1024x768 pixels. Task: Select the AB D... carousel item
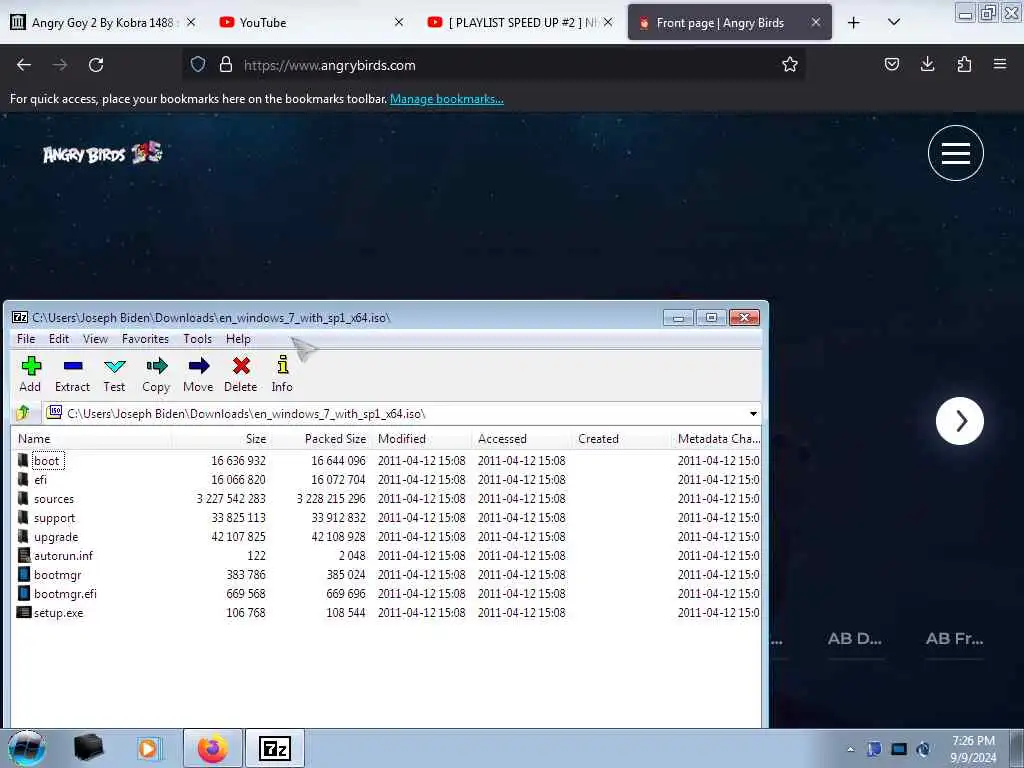point(855,639)
